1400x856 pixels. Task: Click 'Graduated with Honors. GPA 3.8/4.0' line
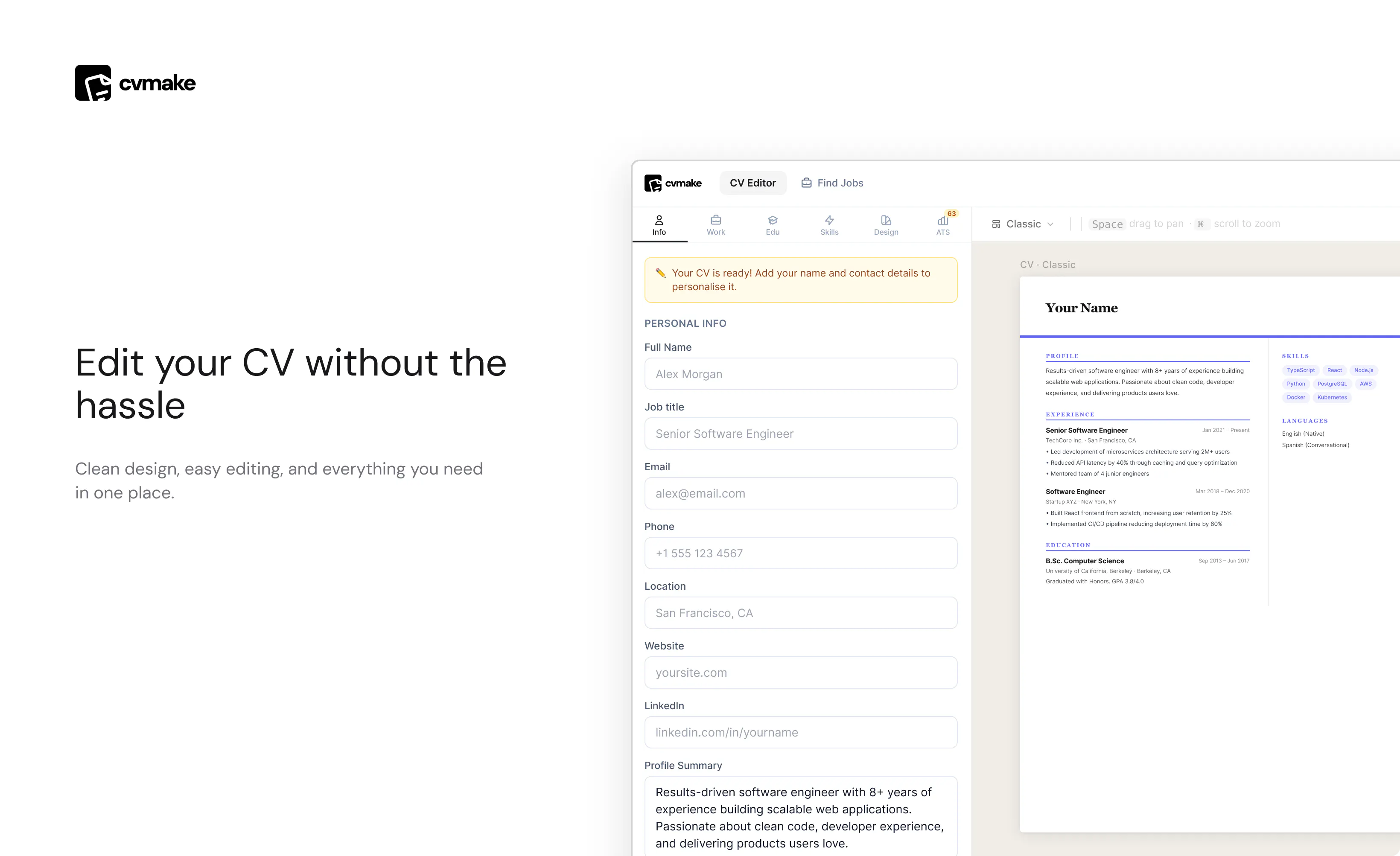pyautogui.click(x=1094, y=581)
